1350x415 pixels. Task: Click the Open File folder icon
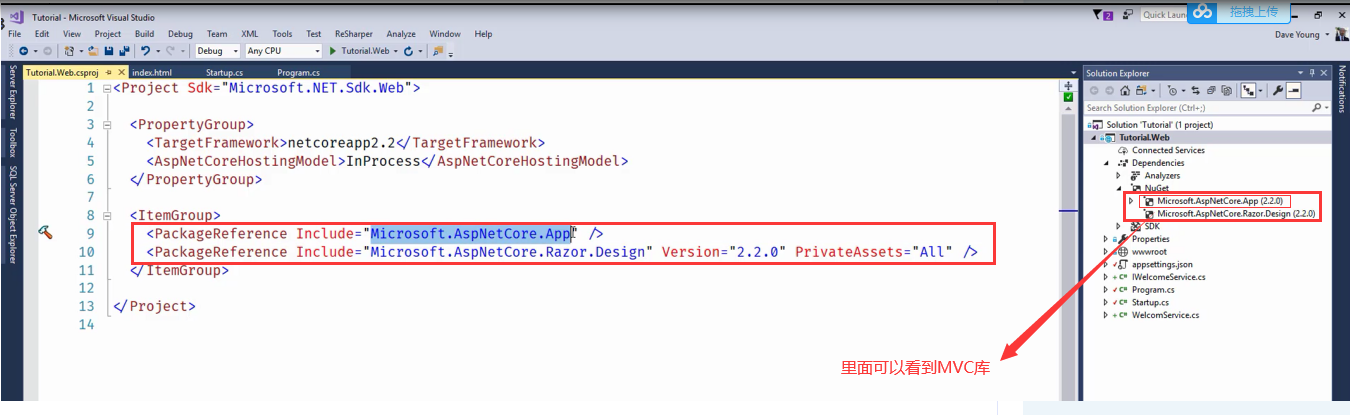93,51
